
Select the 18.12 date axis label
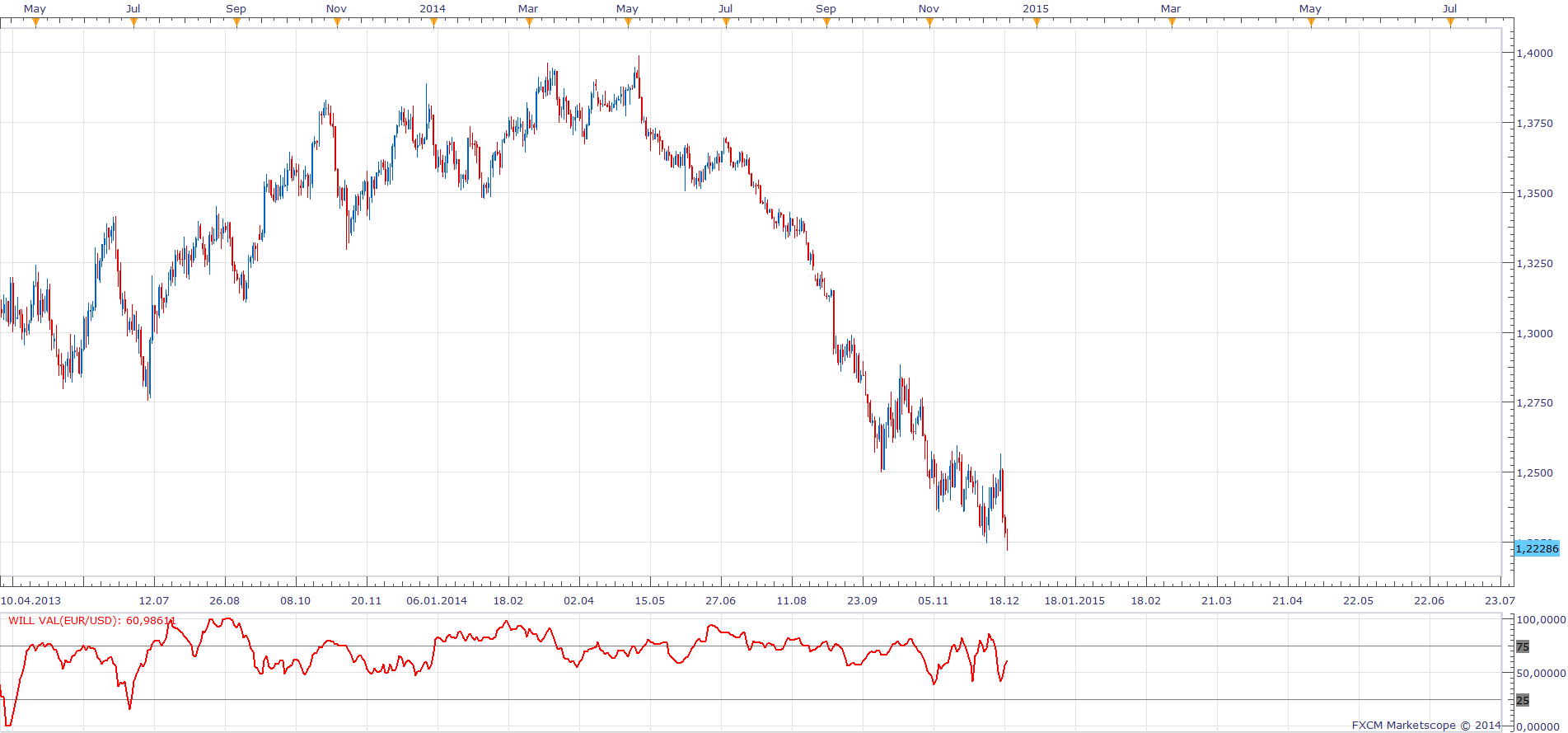(x=1004, y=600)
